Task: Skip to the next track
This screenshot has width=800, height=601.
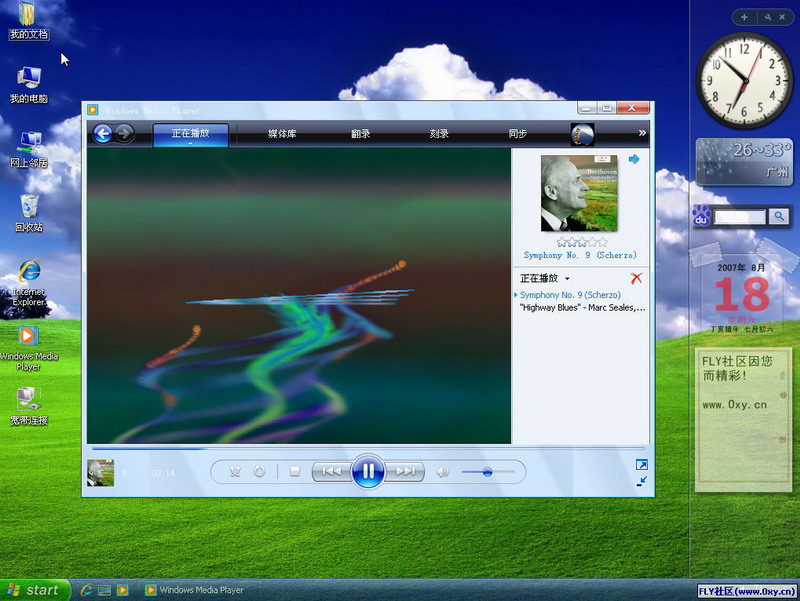Action: click(x=405, y=471)
